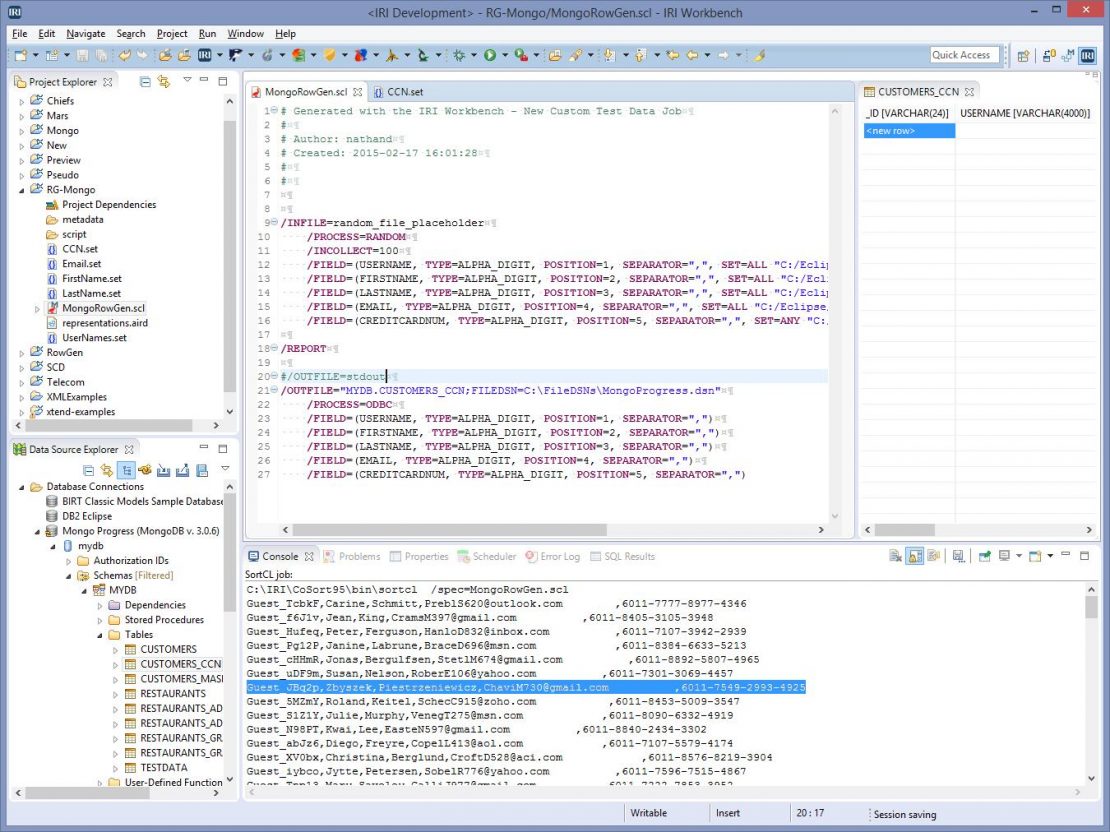Image resolution: width=1110 pixels, height=832 pixels.
Task: Select the <new row> cell in CUSTOMERS_CCN
Action: (x=909, y=131)
